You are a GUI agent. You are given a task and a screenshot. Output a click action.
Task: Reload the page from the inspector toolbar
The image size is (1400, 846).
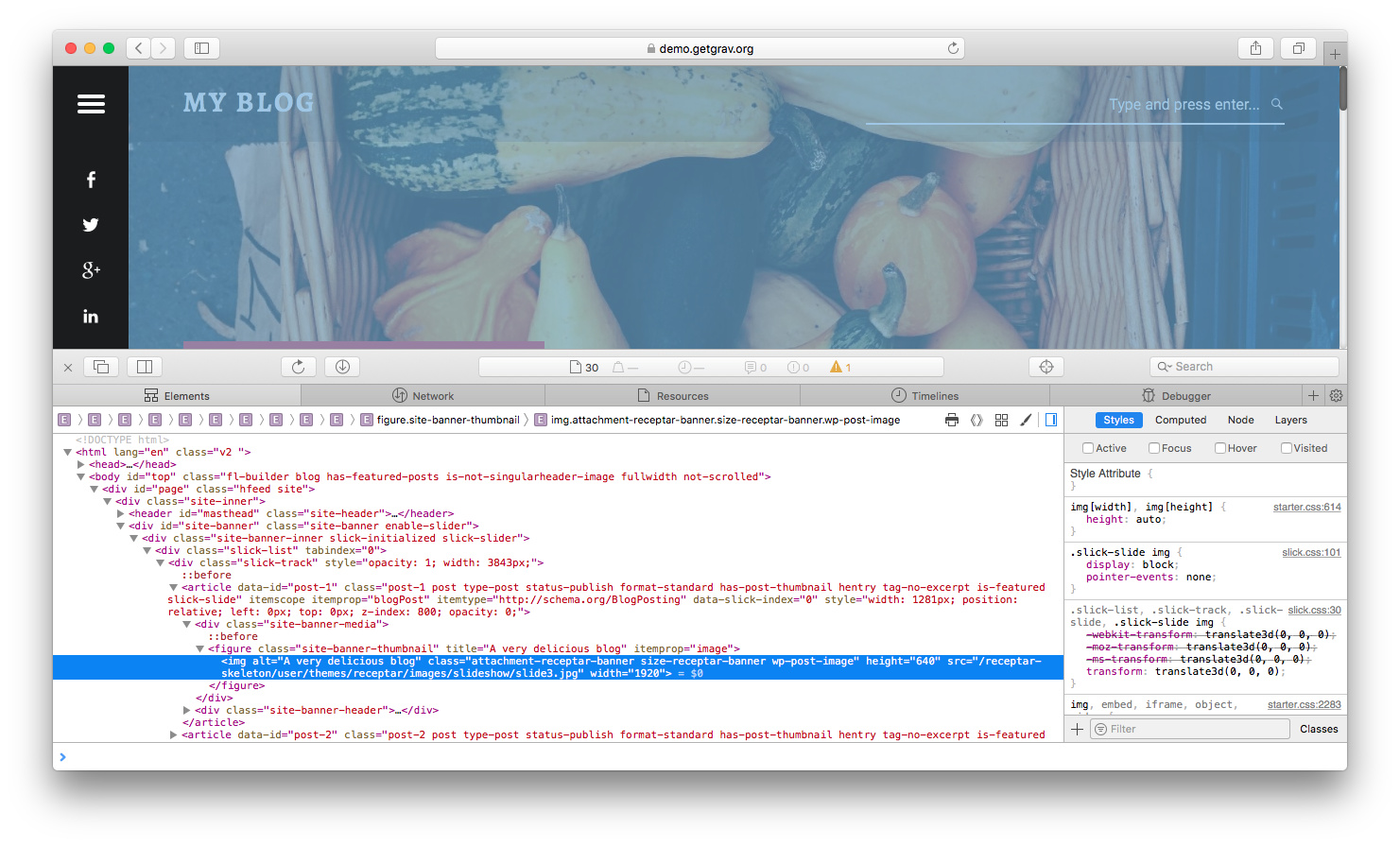click(x=298, y=367)
